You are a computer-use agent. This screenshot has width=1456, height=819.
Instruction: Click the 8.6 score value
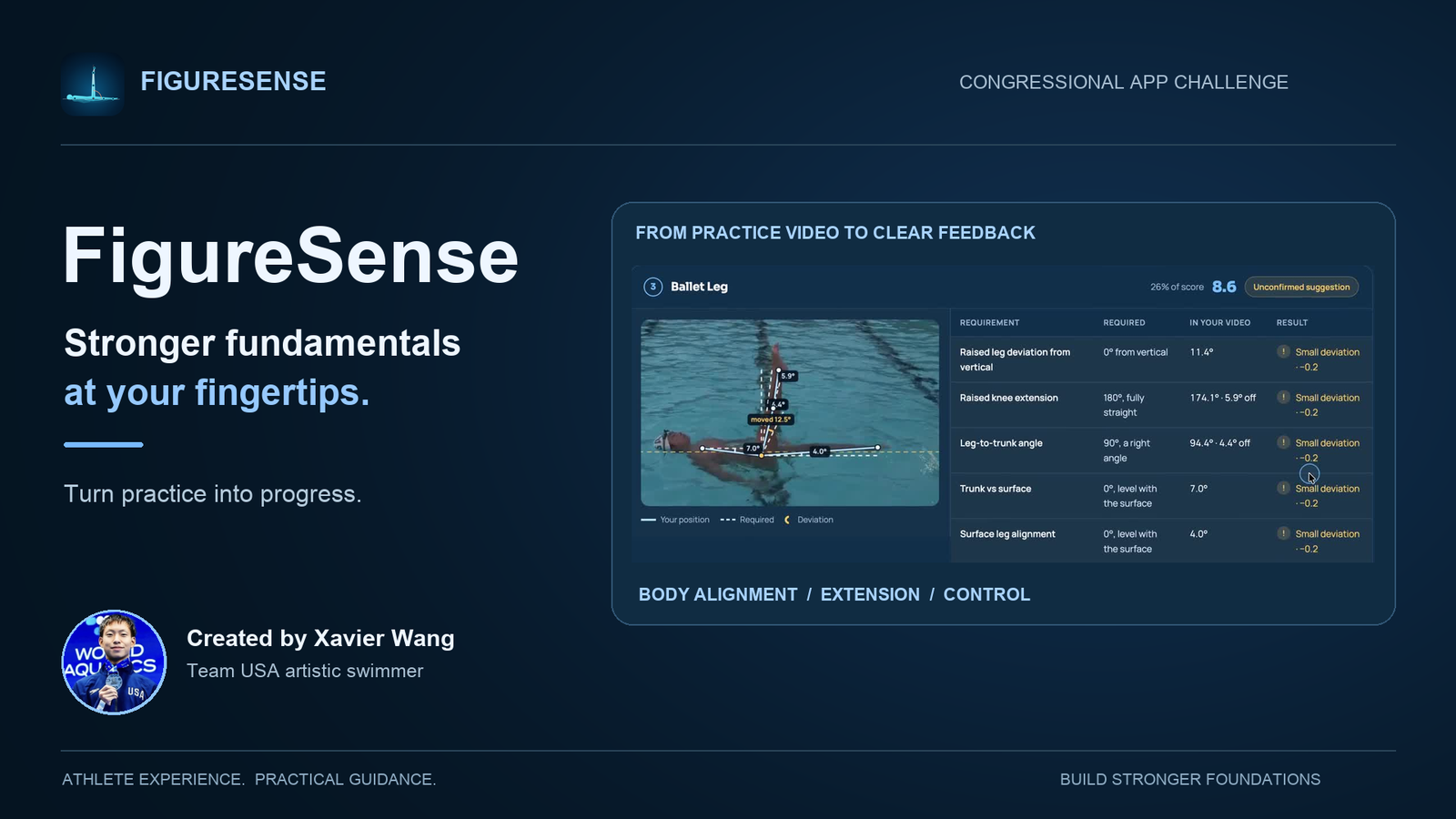pyautogui.click(x=1224, y=287)
